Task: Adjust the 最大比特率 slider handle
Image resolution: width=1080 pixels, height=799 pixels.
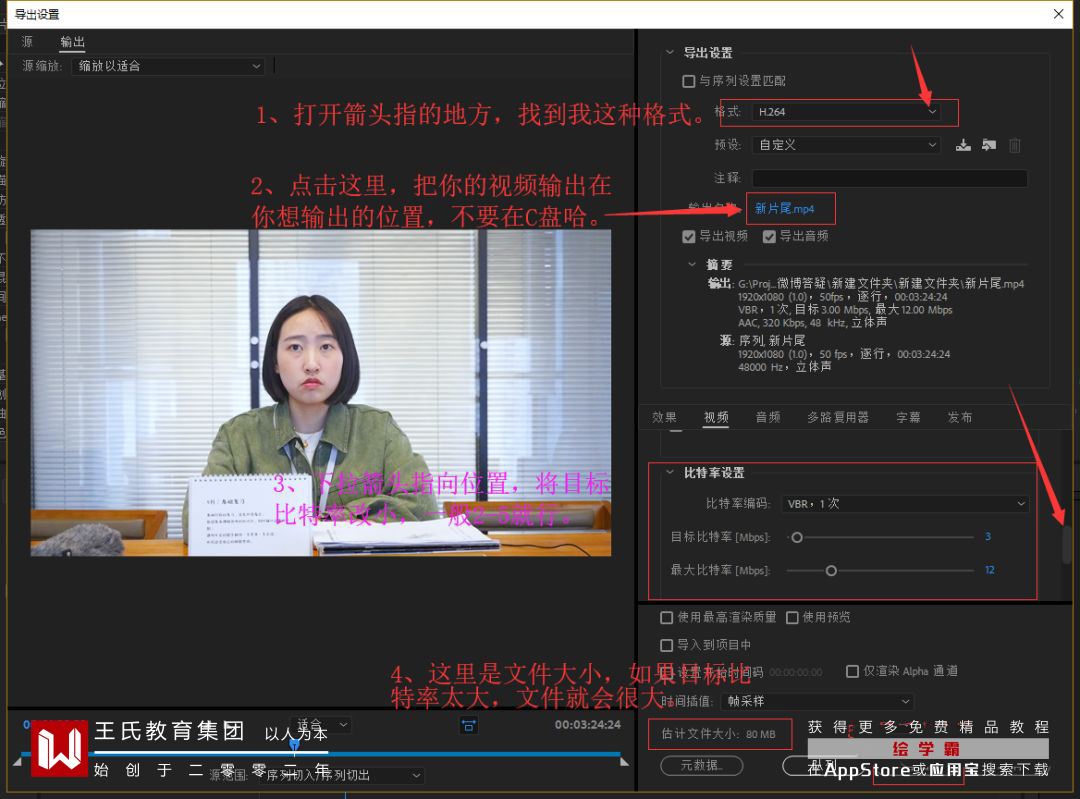Action: 831,570
